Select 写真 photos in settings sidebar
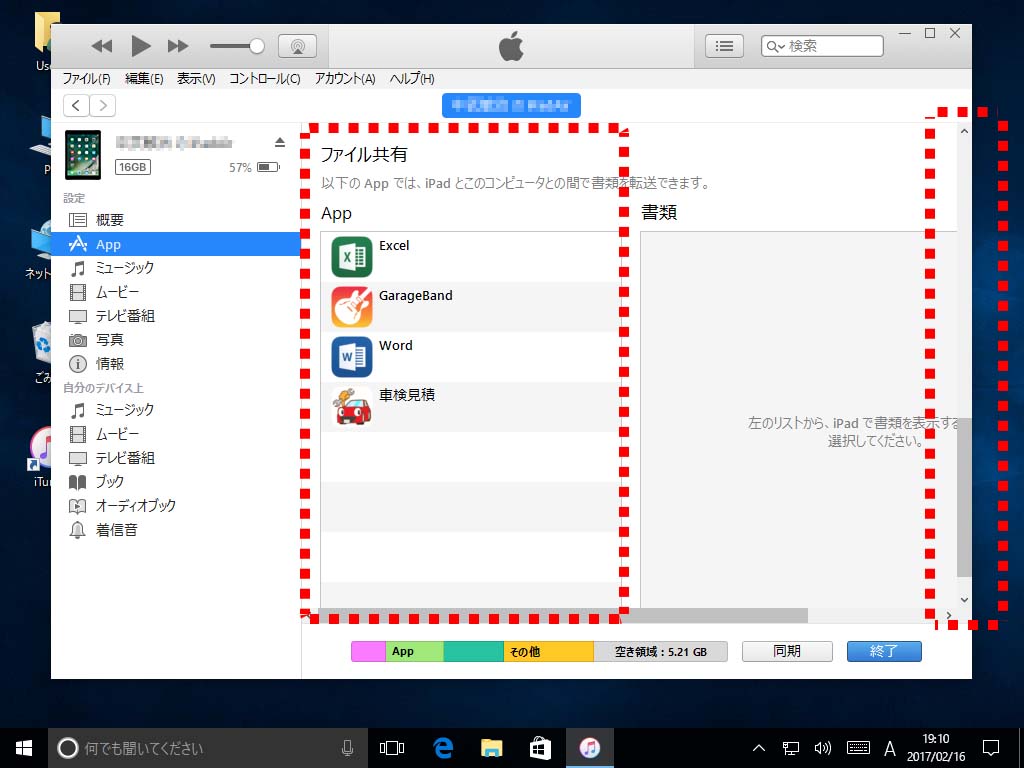The image size is (1024, 768). [109, 340]
